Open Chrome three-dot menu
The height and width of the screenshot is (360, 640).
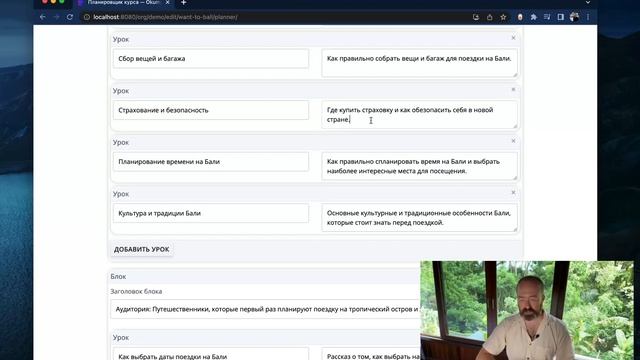588,17
